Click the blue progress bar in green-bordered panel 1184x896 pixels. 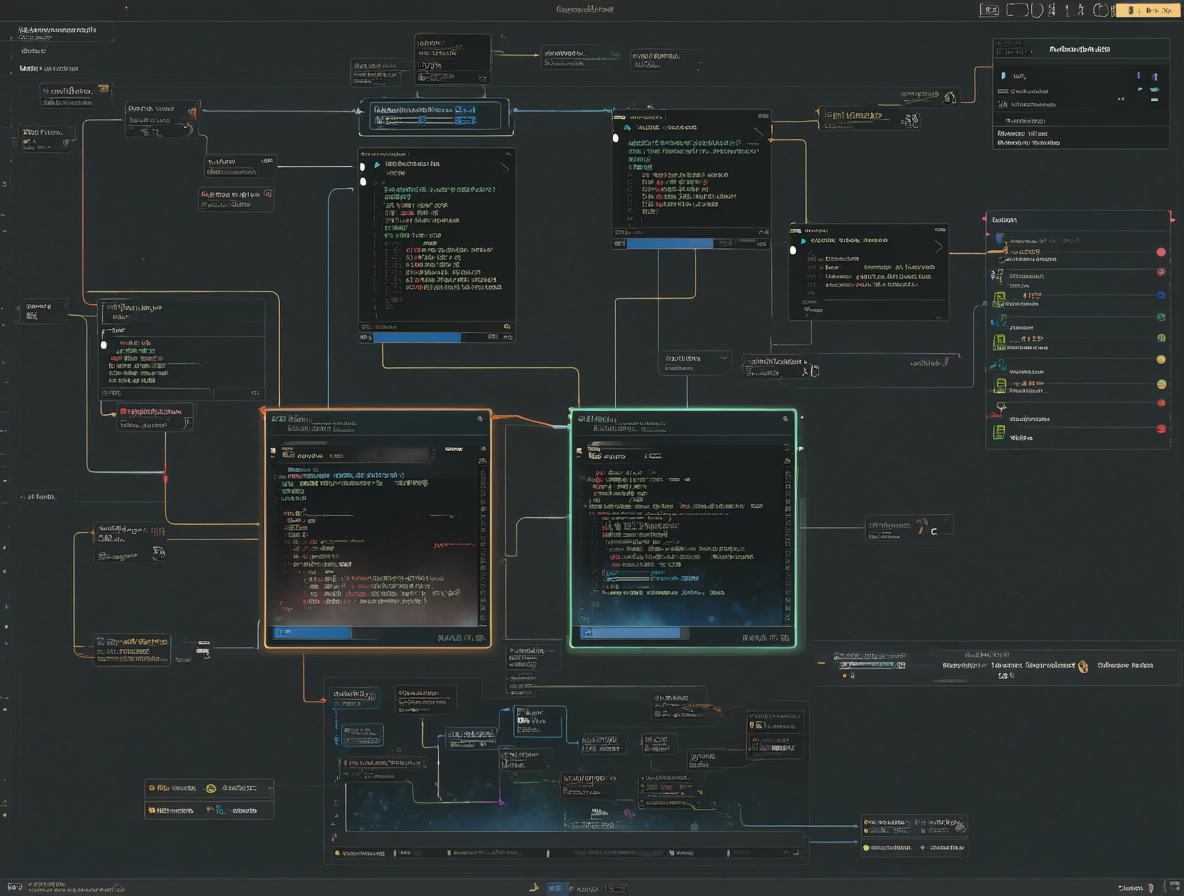pos(629,633)
